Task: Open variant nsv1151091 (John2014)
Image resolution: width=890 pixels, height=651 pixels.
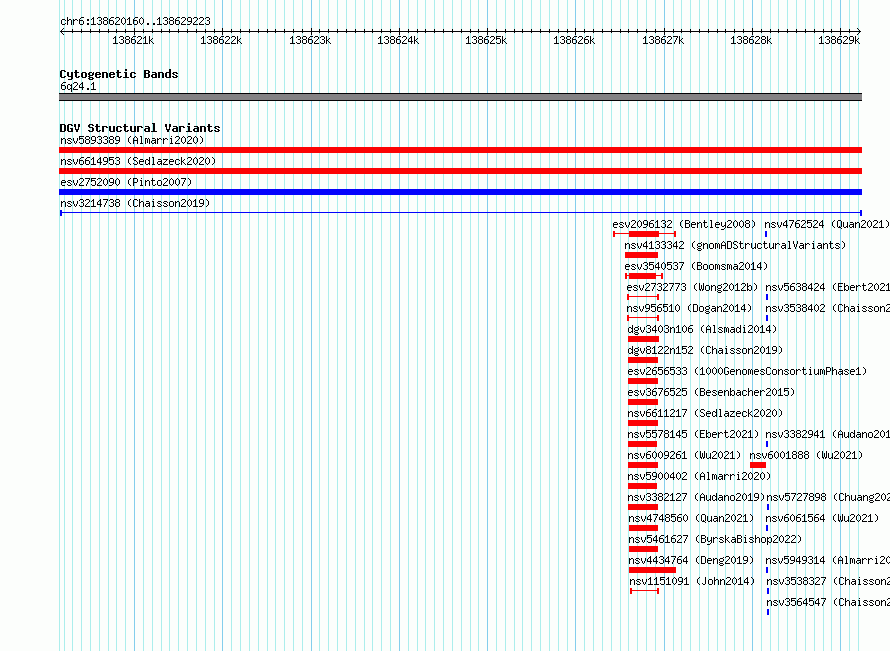Action: 692,581
